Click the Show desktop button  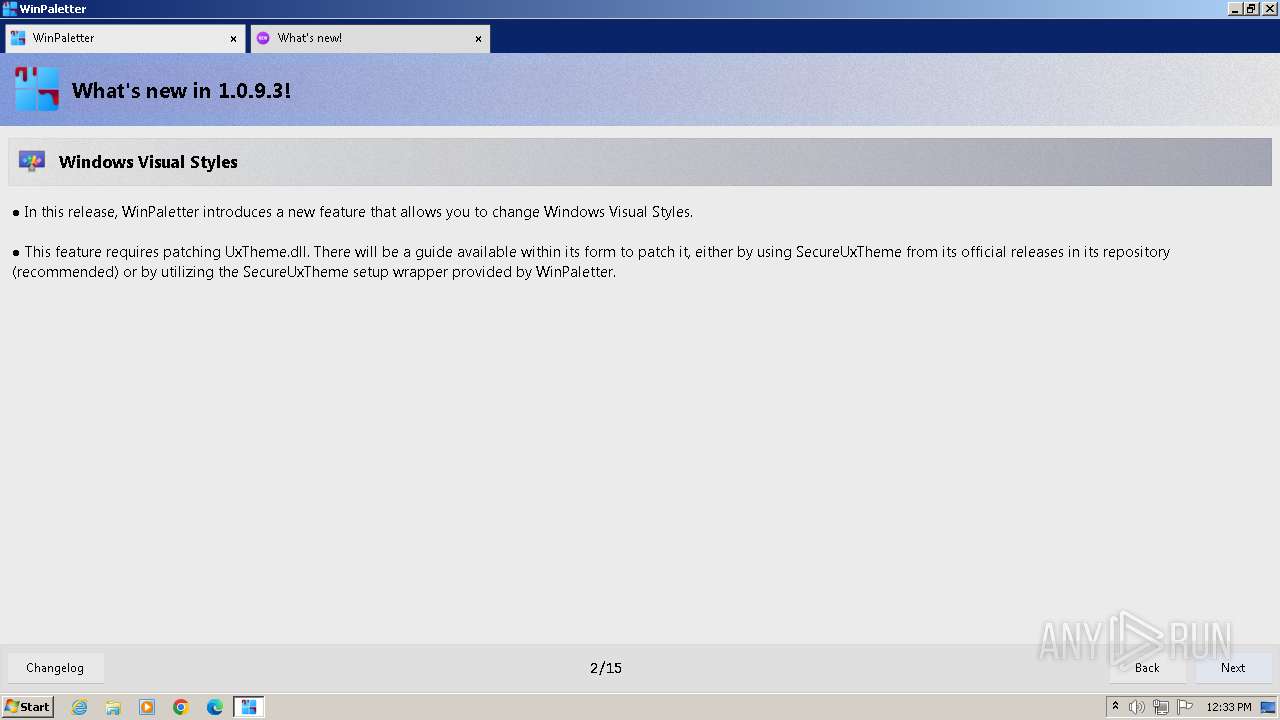[1268, 707]
